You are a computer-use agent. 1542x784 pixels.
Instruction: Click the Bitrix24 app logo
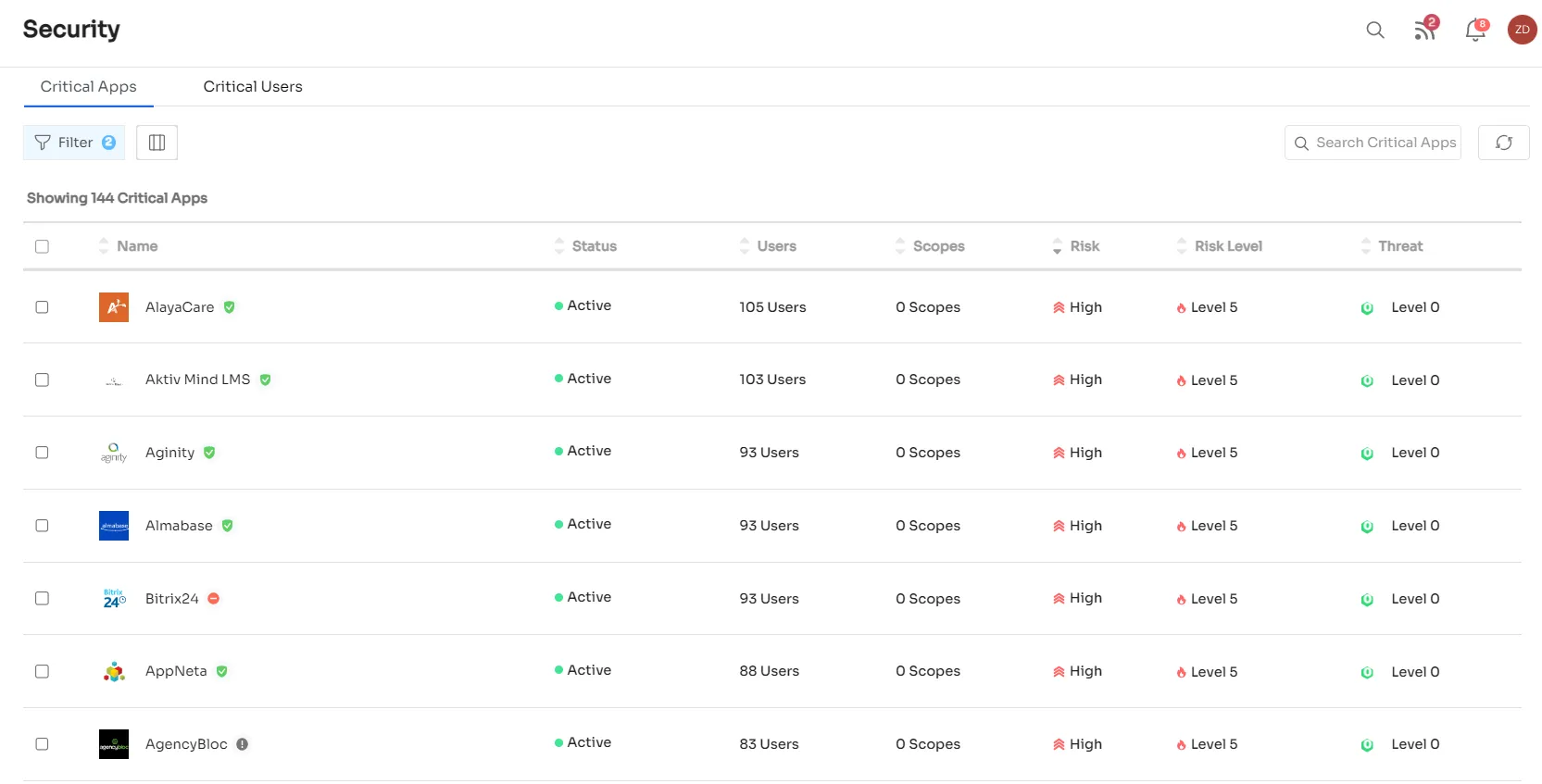(x=114, y=599)
